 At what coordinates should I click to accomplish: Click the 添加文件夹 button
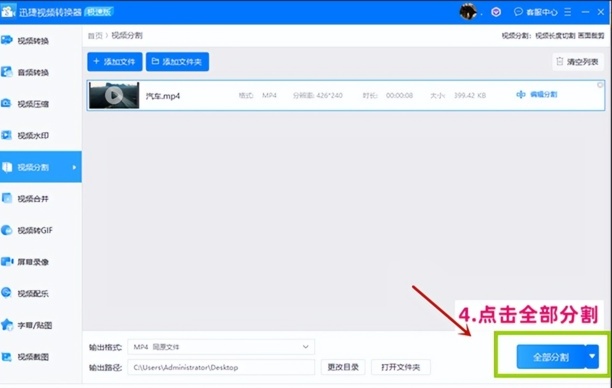[x=177, y=62]
